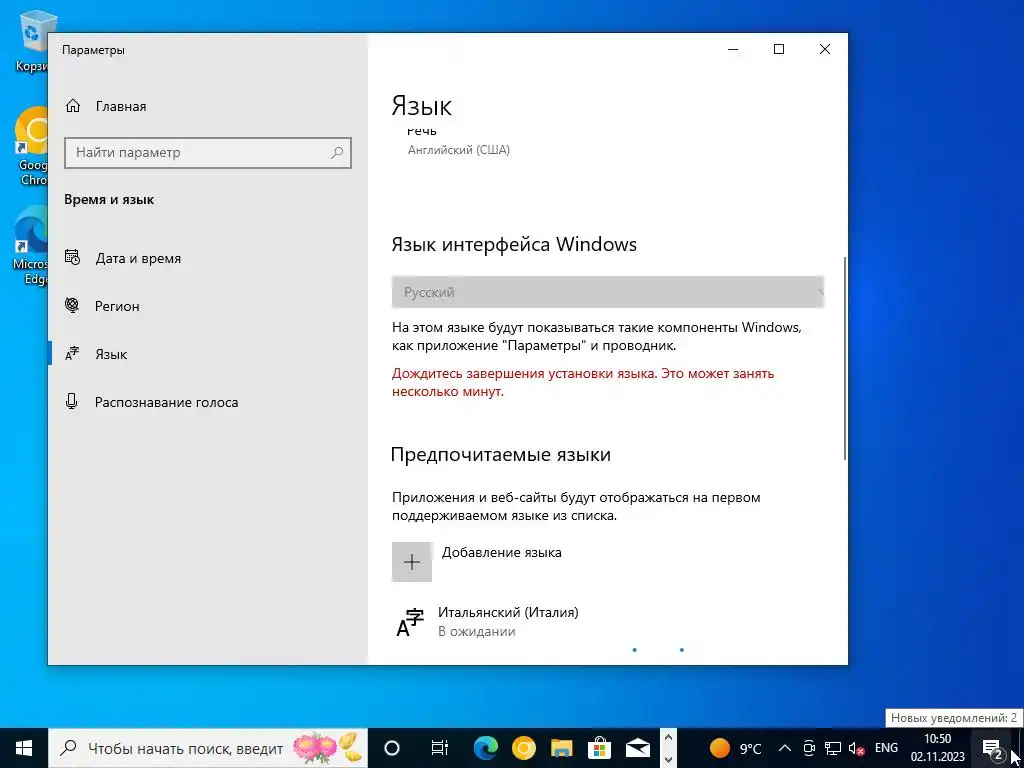Click the language icon beside Итальянский
The width and height of the screenshot is (1024, 768).
(x=410, y=623)
